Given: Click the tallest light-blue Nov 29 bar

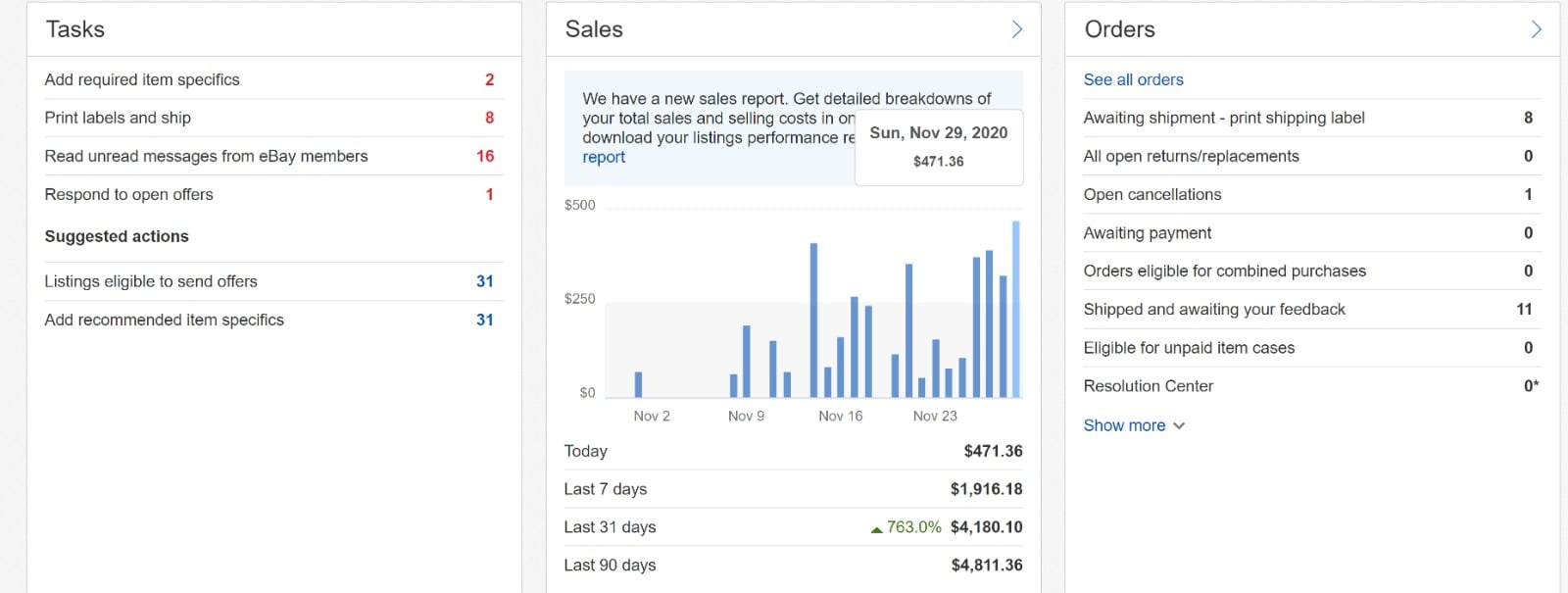Looking at the screenshot, I should pos(1016,309).
